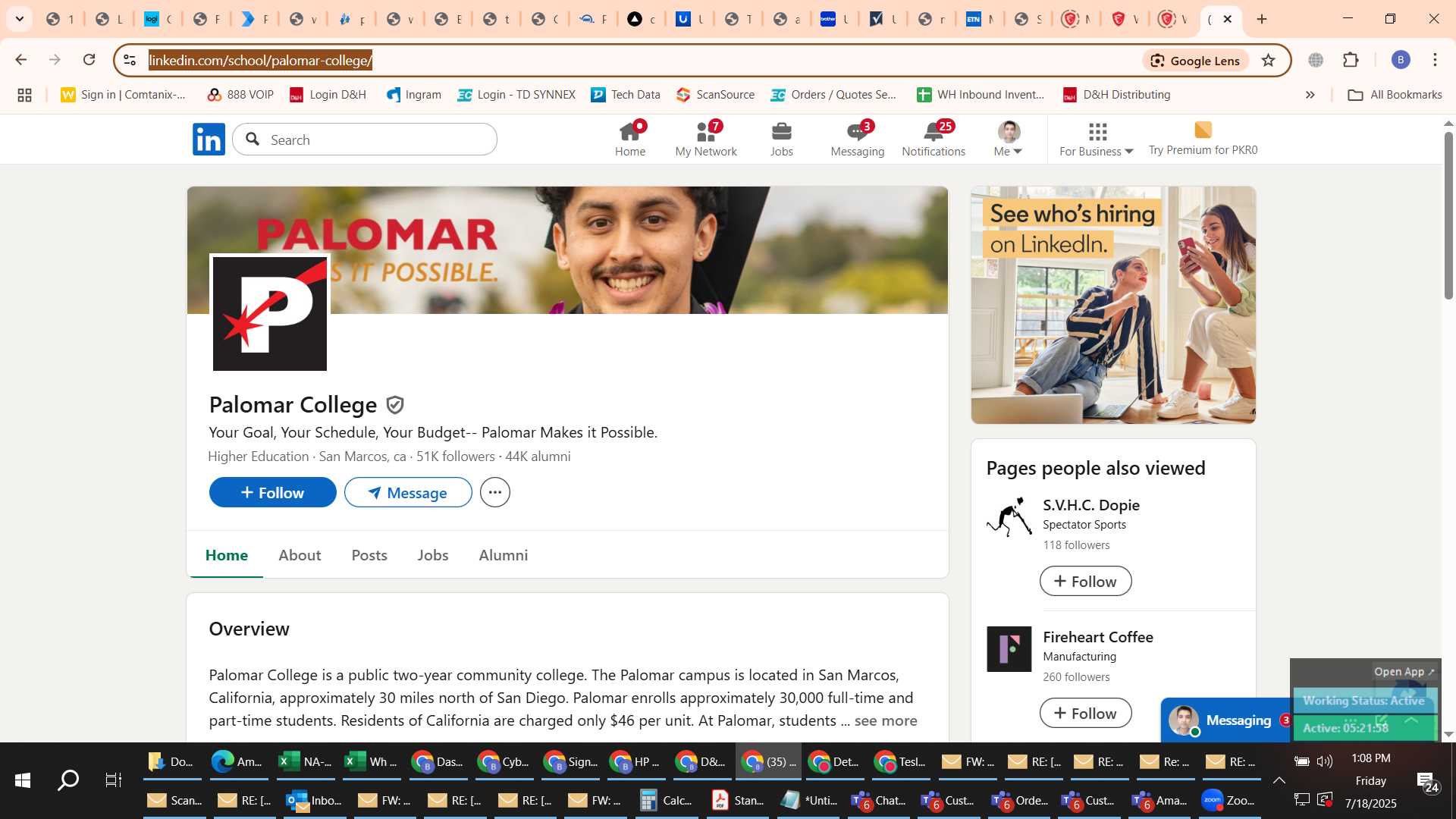Open the Zoom taskbar item
The width and height of the screenshot is (1456, 819).
pos(1228,801)
